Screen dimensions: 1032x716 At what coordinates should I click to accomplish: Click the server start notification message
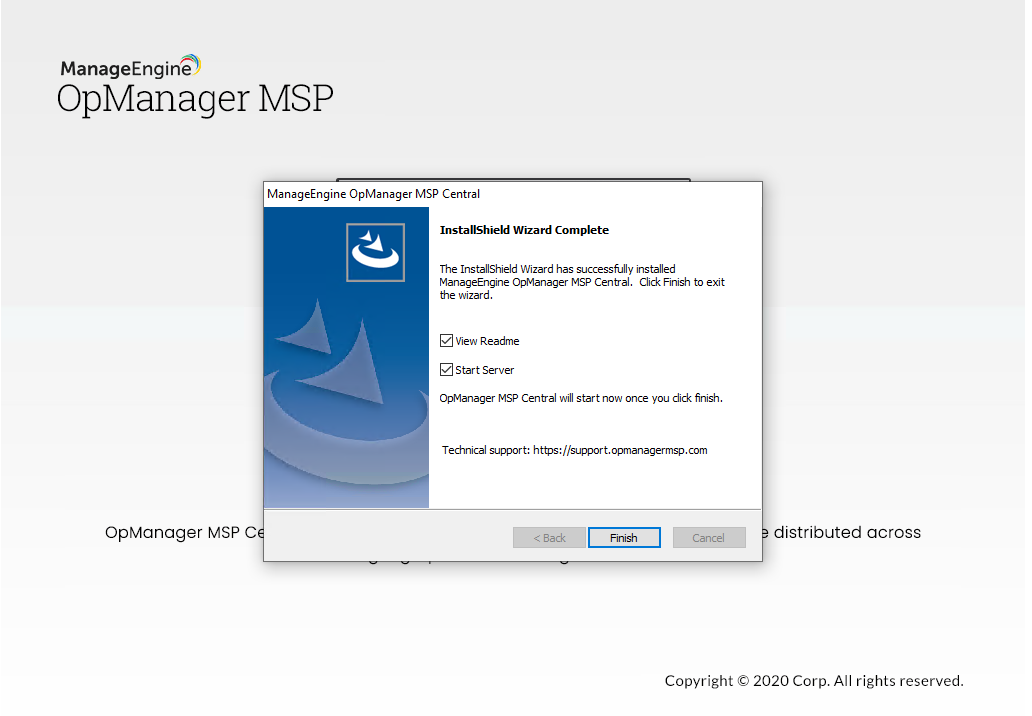(575, 397)
